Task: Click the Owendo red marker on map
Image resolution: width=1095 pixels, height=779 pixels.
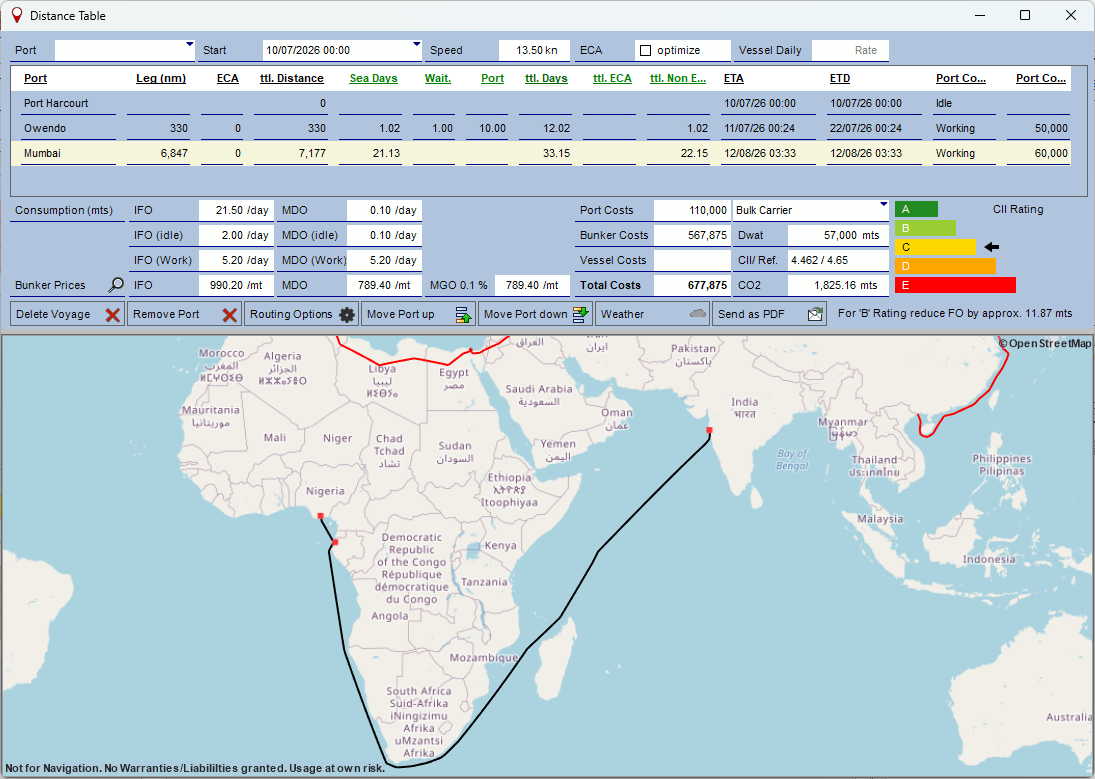Action: coord(335,542)
